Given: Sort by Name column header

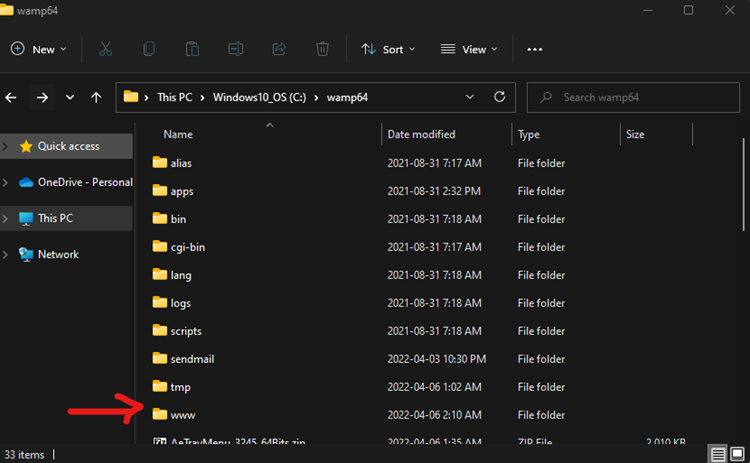Looking at the screenshot, I should click(x=178, y=134).
